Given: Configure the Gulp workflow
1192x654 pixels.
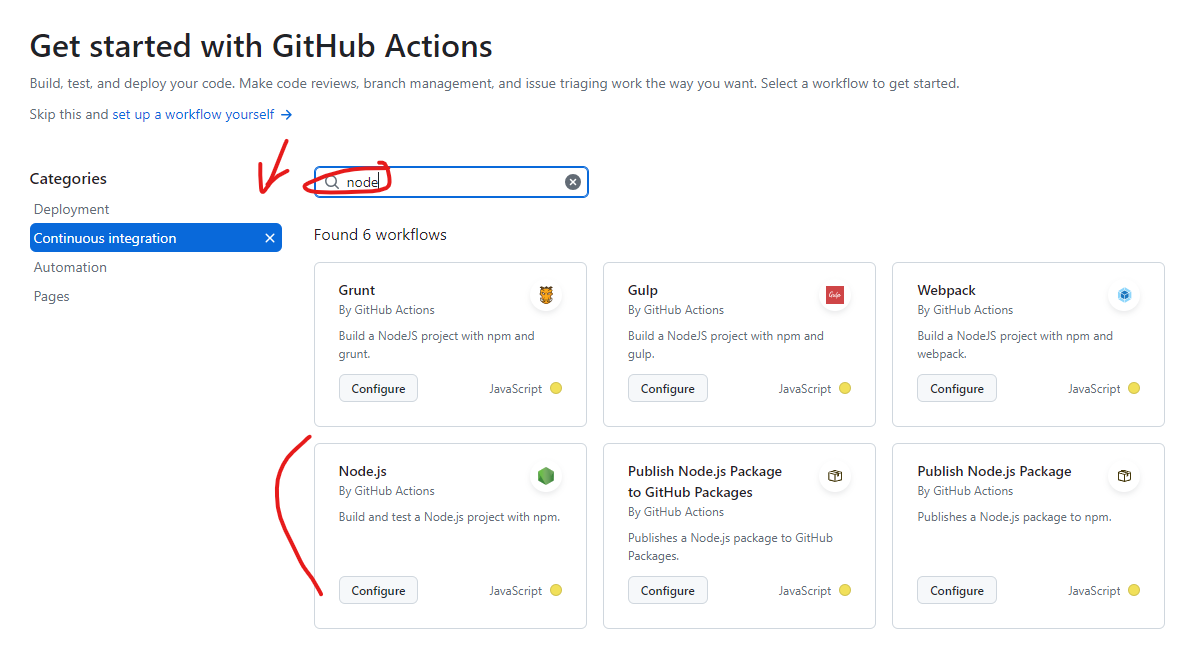Looking at the screenshot, I should 667,389.
